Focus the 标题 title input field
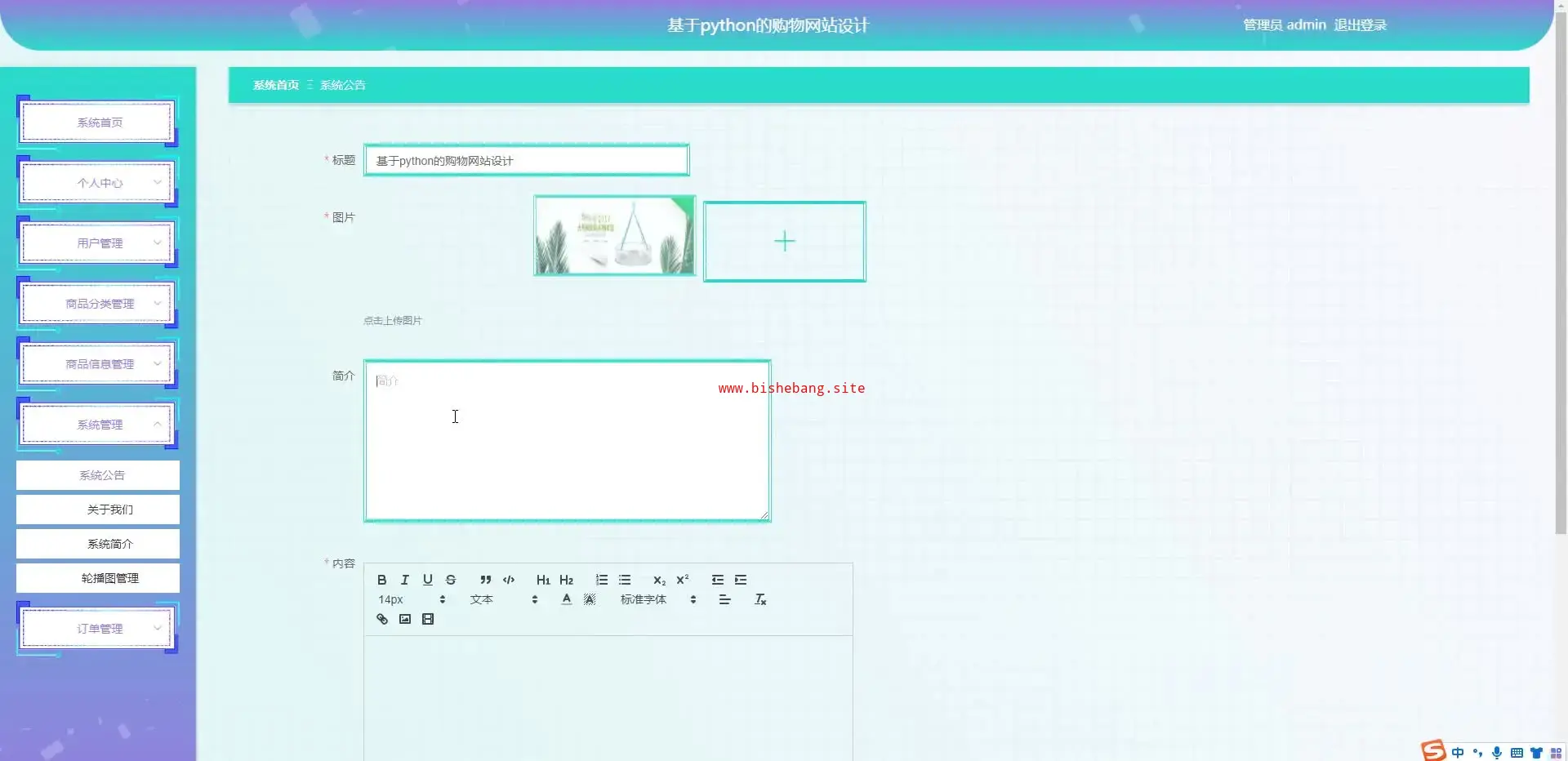 click(x=527, y=161)
